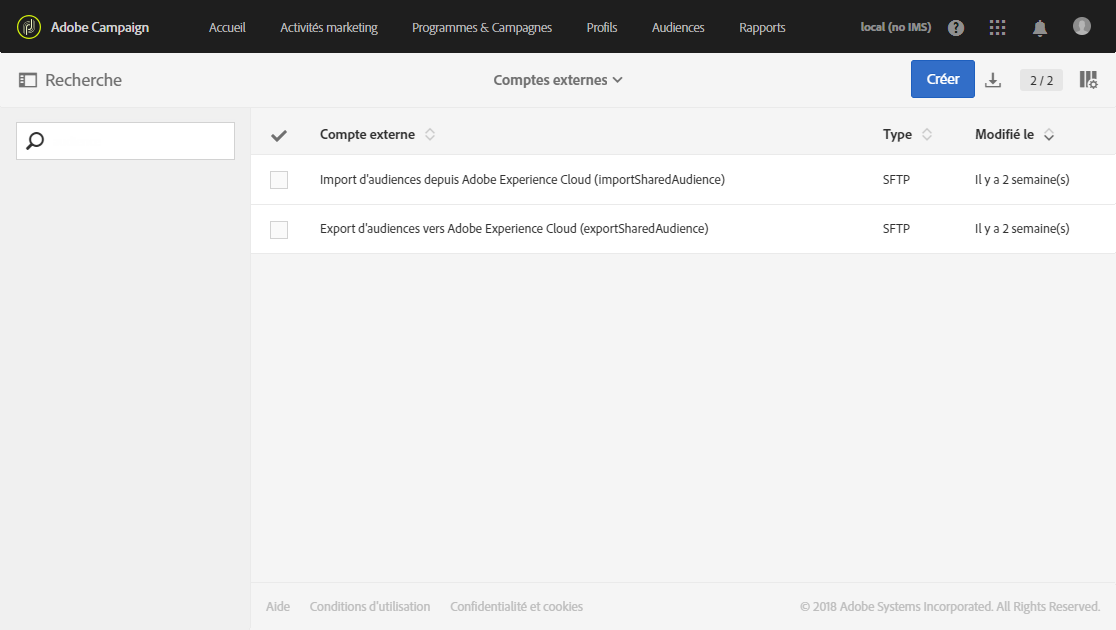Check the exportSharedAudience account checkbox
Image resolution: width=1116 pixels, height=630 pixels.
279,229
